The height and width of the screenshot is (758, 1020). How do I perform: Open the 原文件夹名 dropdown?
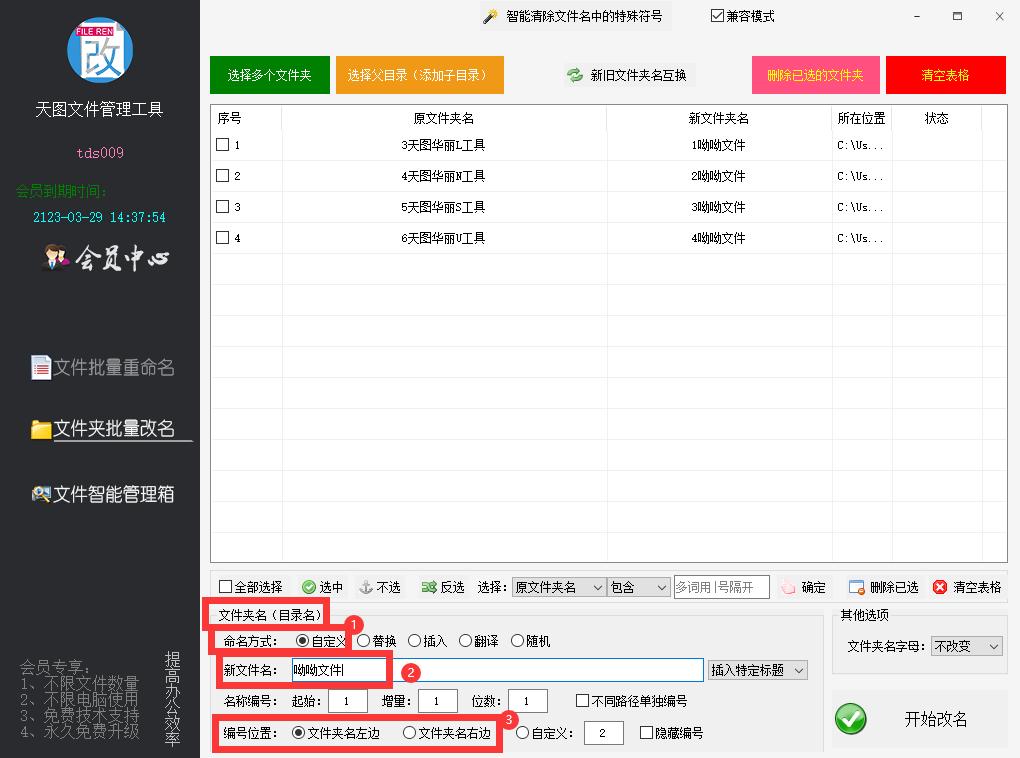(558, 587)
